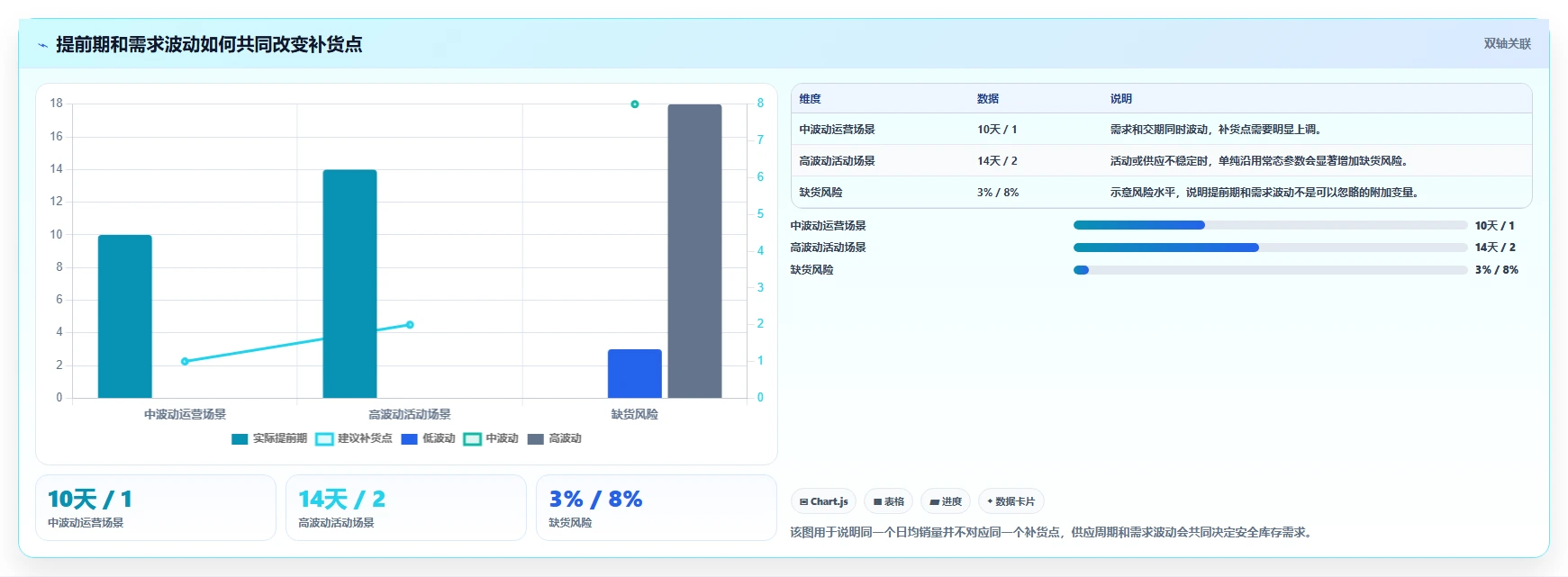Click the 缺货风险 progress bar

tap(1270, 270)
